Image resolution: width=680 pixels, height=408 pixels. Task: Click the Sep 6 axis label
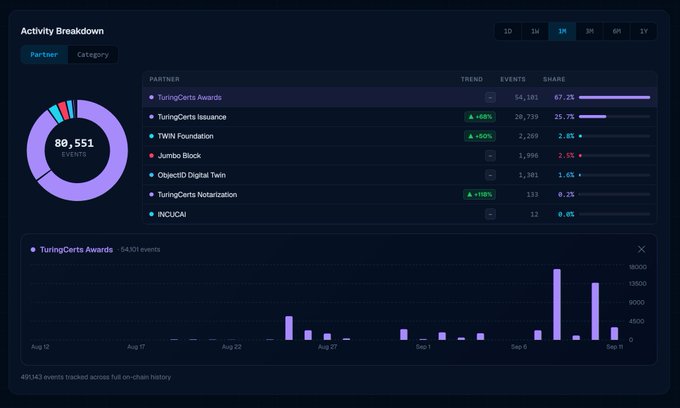click(519, 347)
